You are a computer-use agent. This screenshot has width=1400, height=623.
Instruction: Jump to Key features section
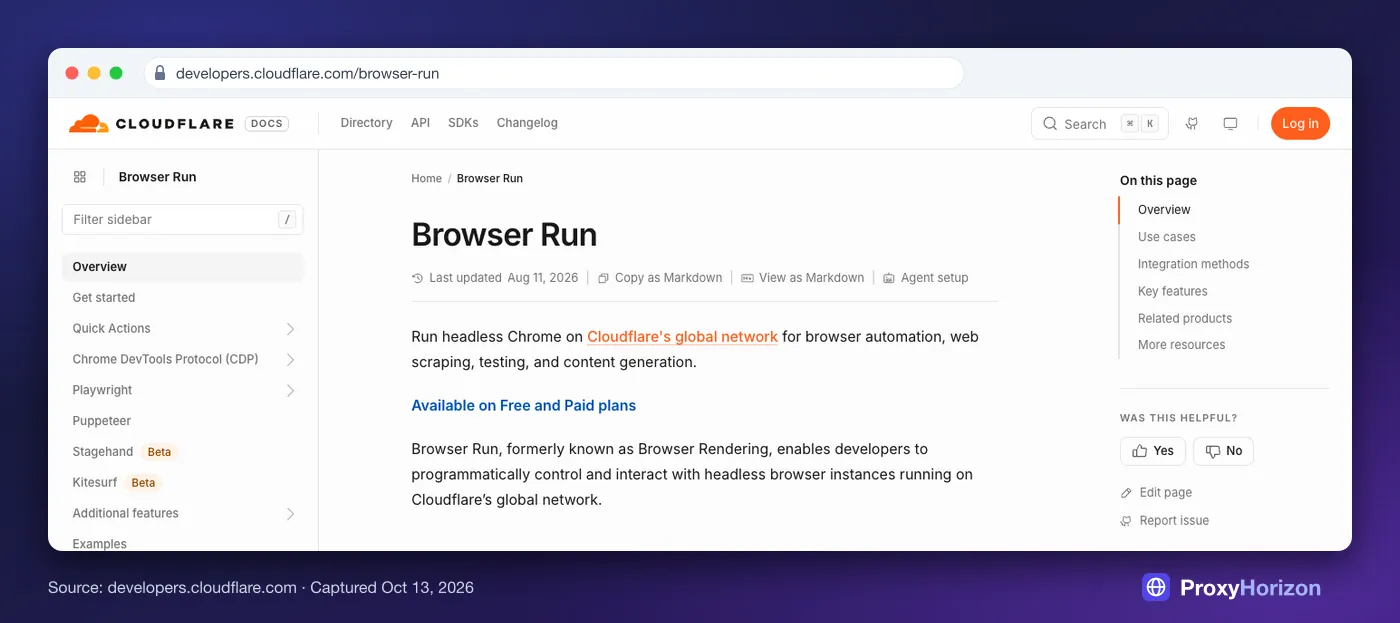[1172, 291]
